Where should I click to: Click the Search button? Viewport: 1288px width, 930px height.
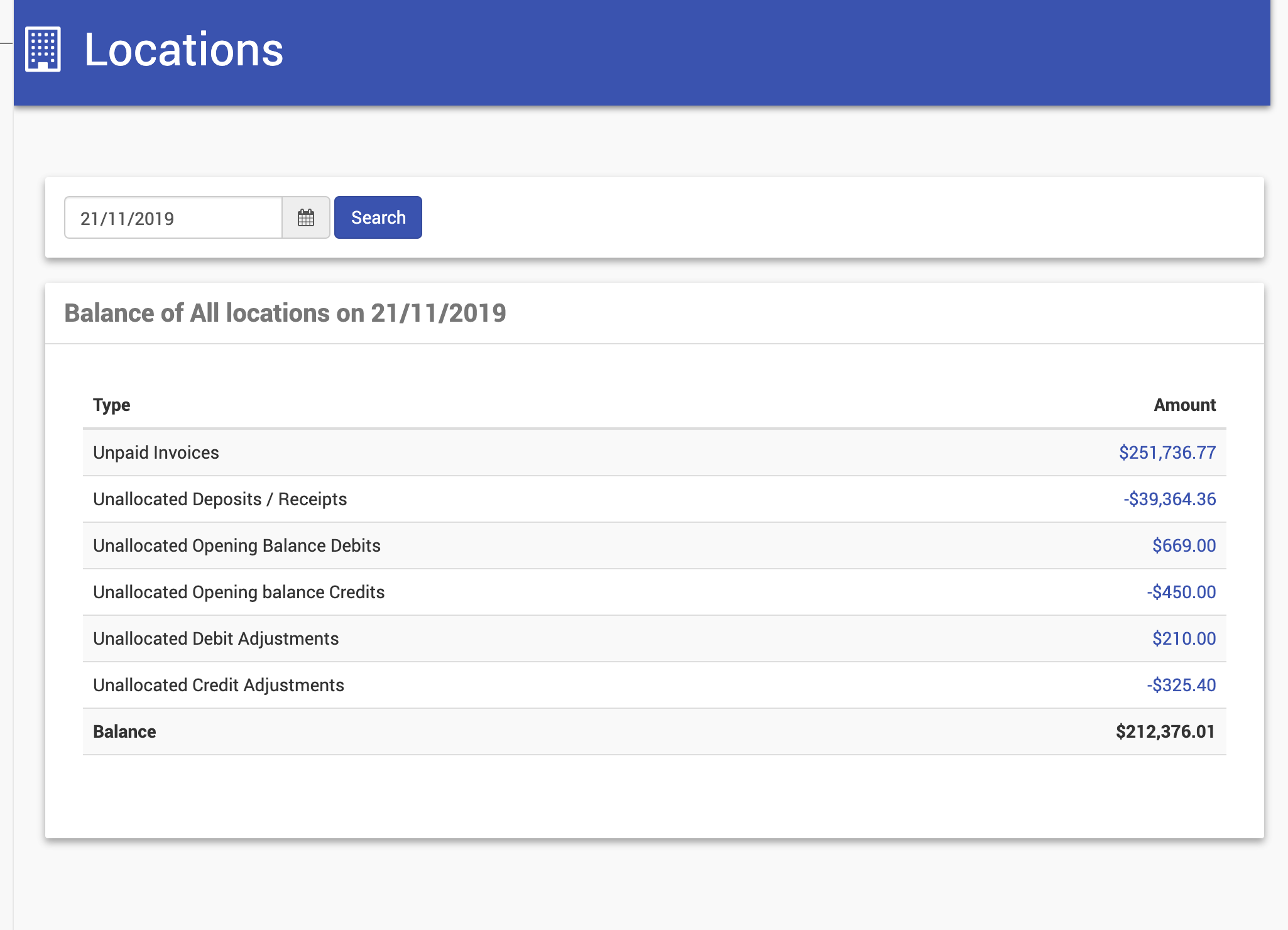378,218
